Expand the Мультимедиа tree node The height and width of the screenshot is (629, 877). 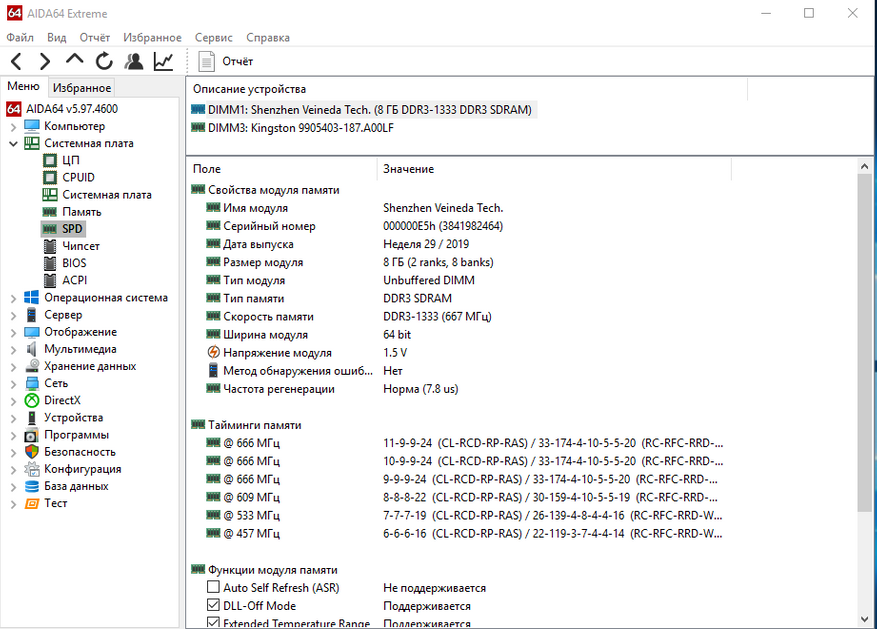point(13,350)
